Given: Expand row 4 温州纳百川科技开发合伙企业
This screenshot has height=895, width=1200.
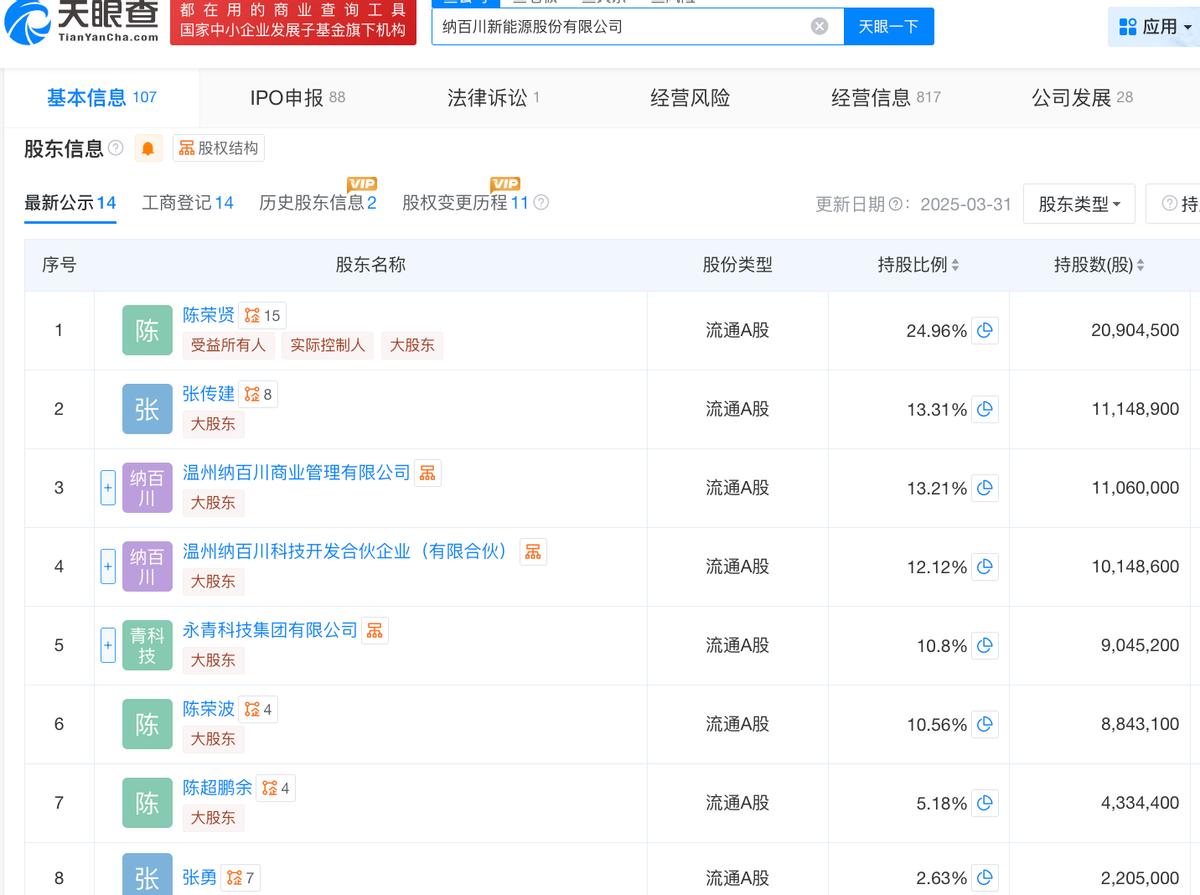Looking at the screenshot, I should [108, 567].
